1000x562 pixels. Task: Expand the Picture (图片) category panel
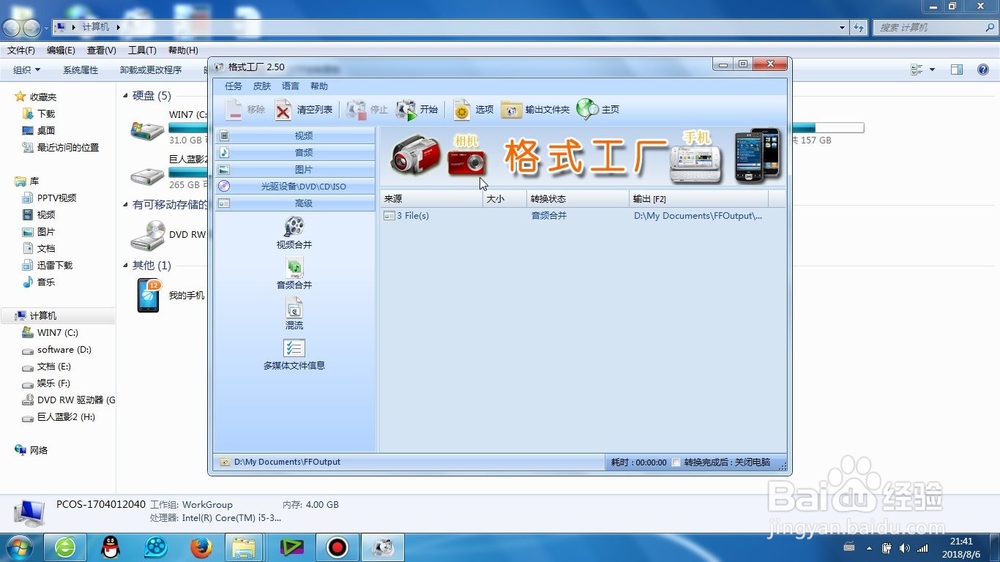click(295, 170)
